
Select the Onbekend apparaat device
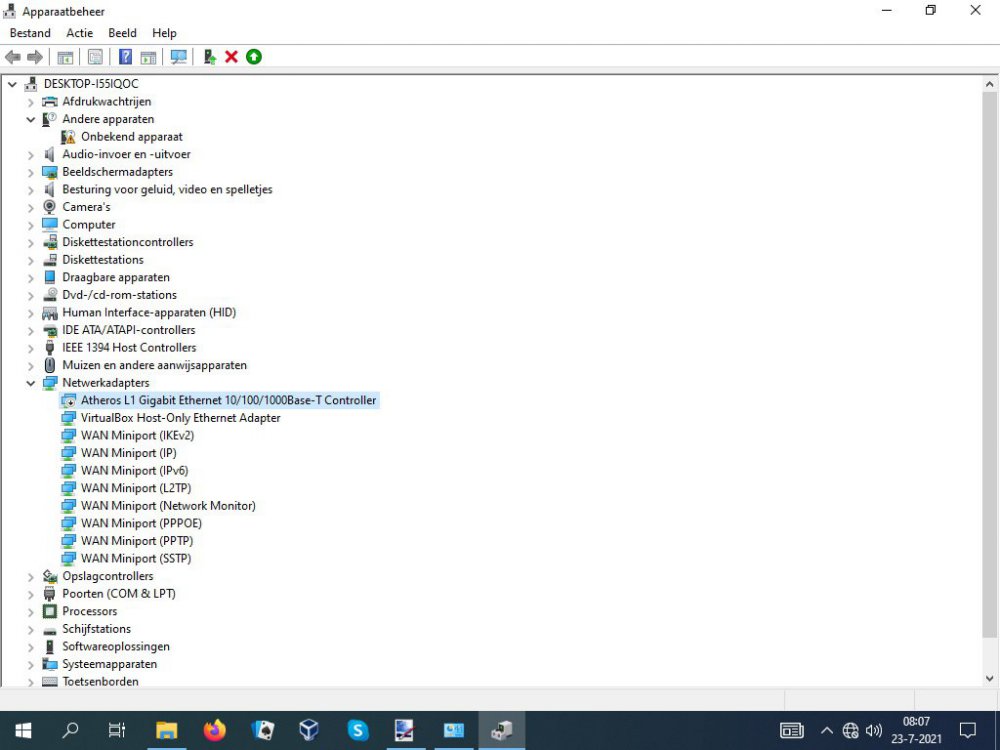pyautogui.click(x=131, y=136)
